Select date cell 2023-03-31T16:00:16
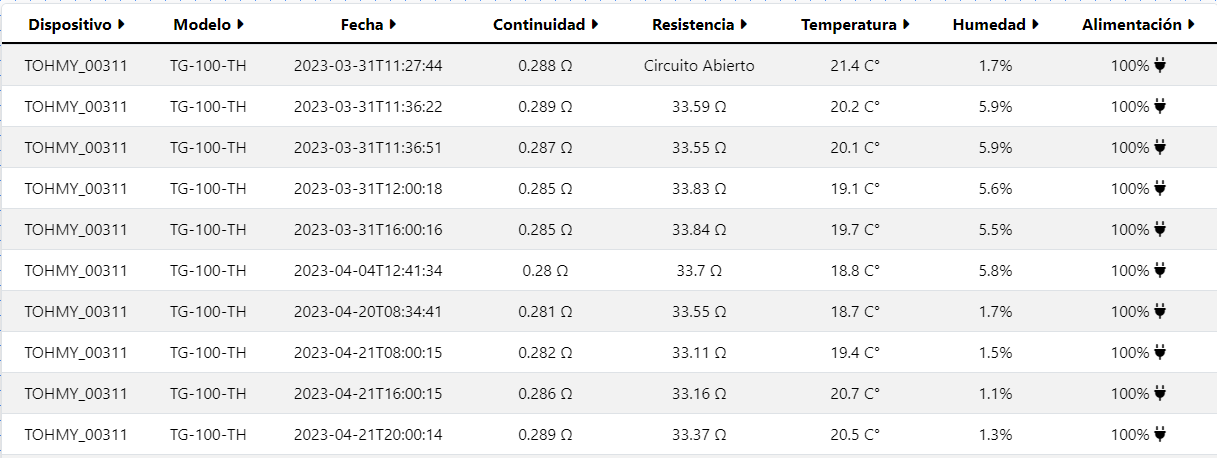 tap(368, 229)
